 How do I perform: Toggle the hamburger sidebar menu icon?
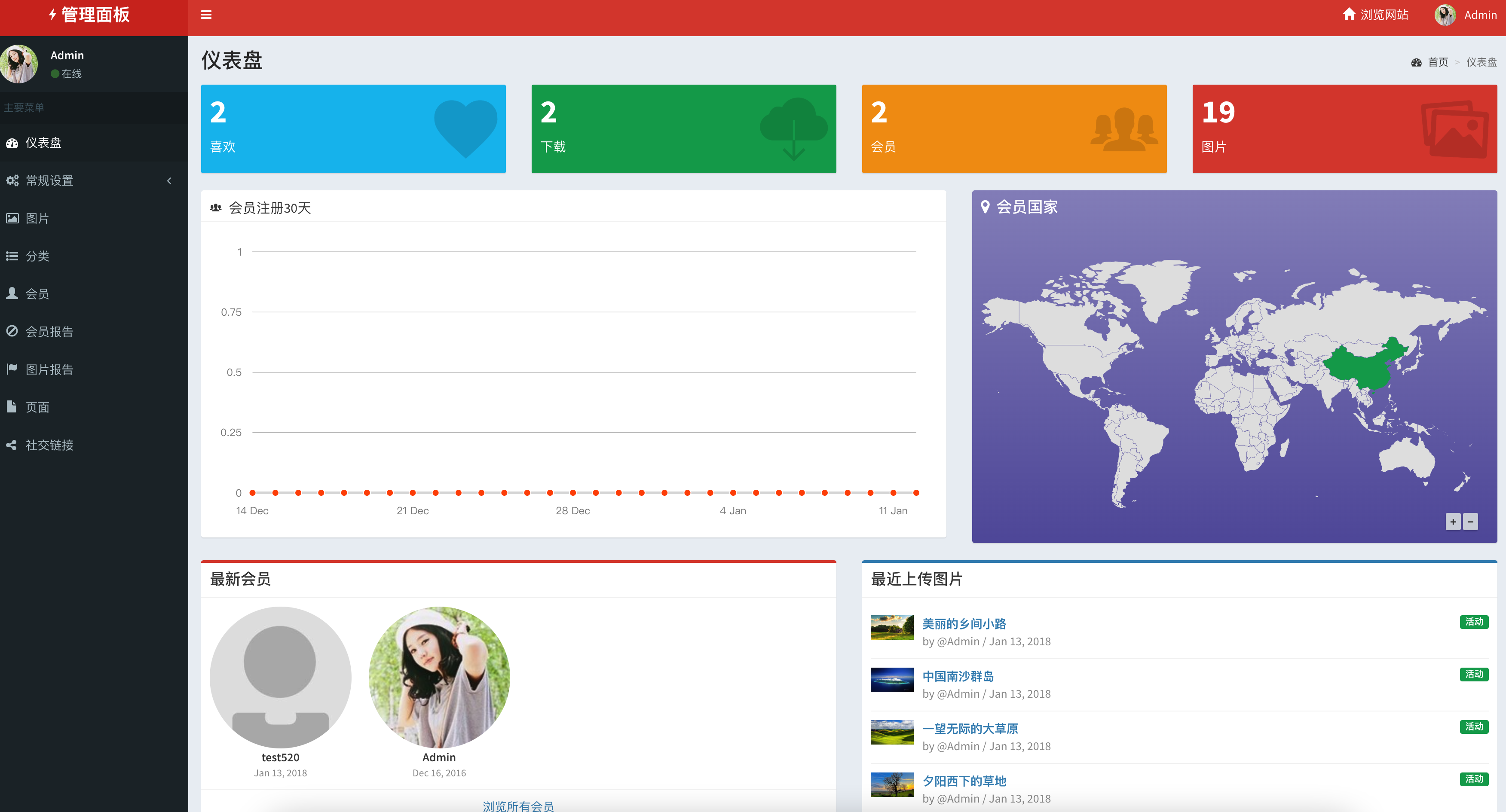pyautogui.click(x=206, y=15)
